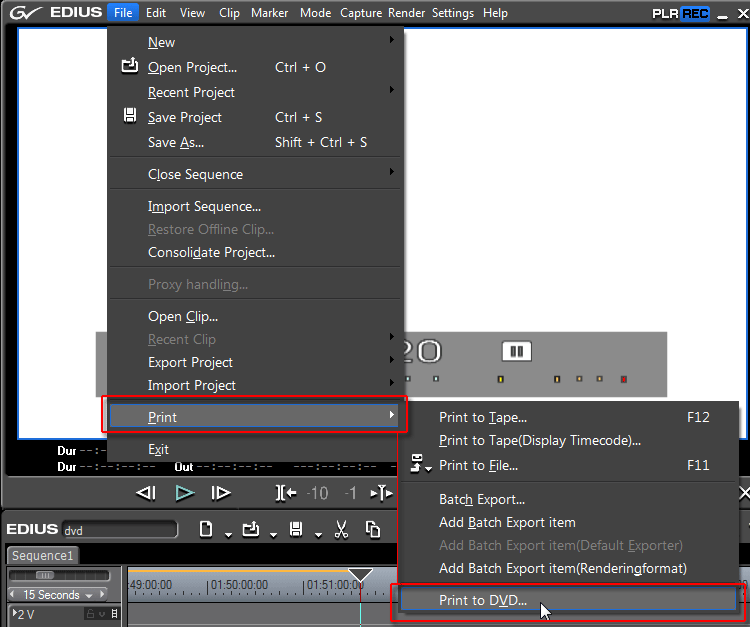Open the Clip menu
The image size is (750, 627).
[x=229, y=13]
